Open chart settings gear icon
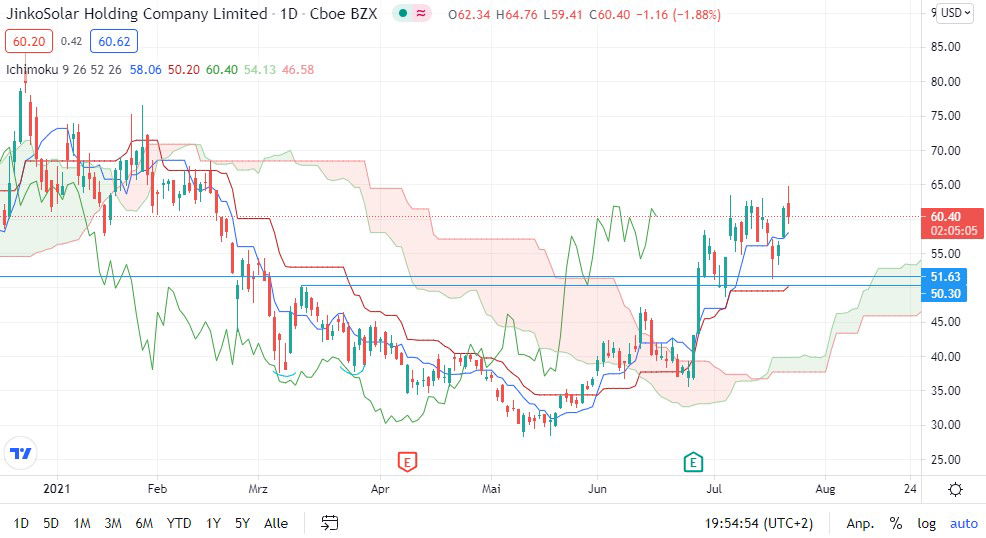This screenshot has width=986, height=538. tap(955, 490)
